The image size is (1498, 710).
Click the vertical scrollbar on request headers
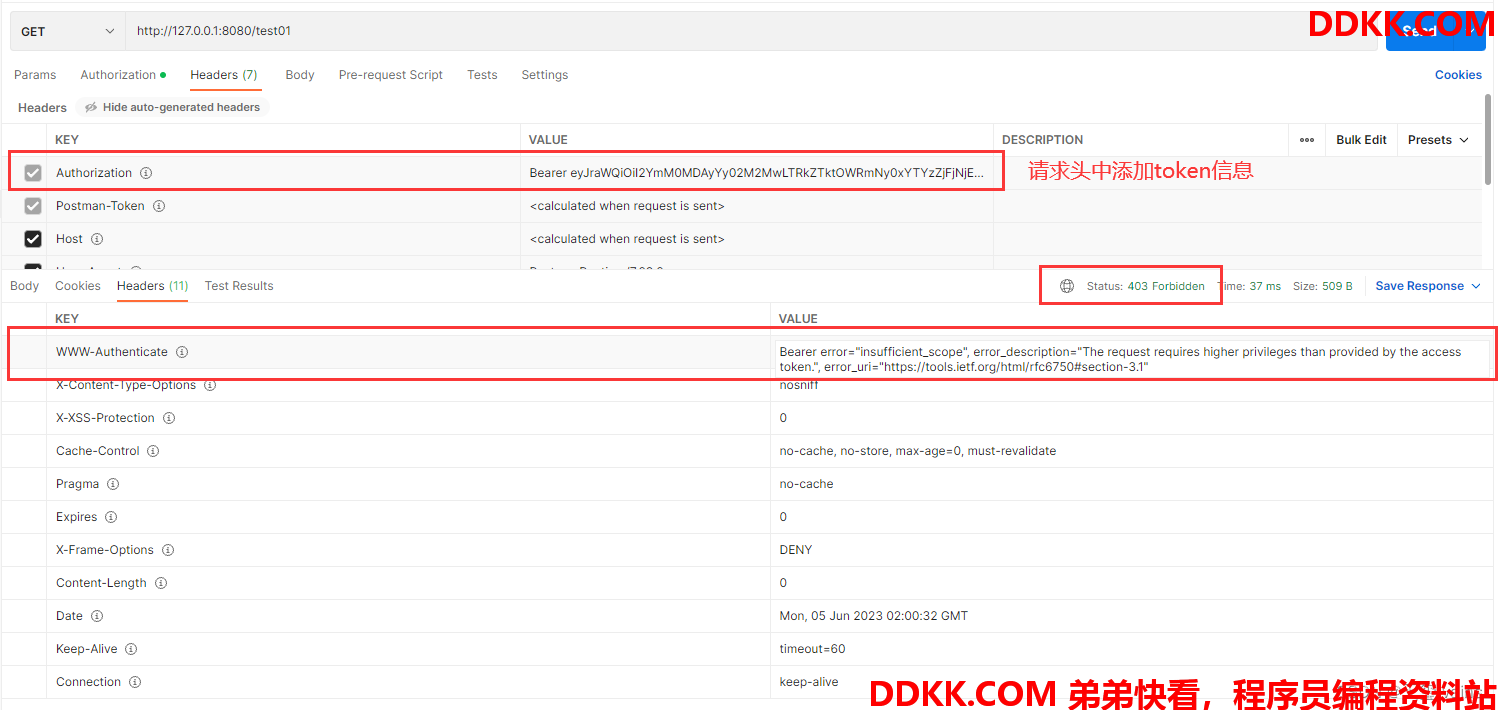click(x=1490, y=140)
